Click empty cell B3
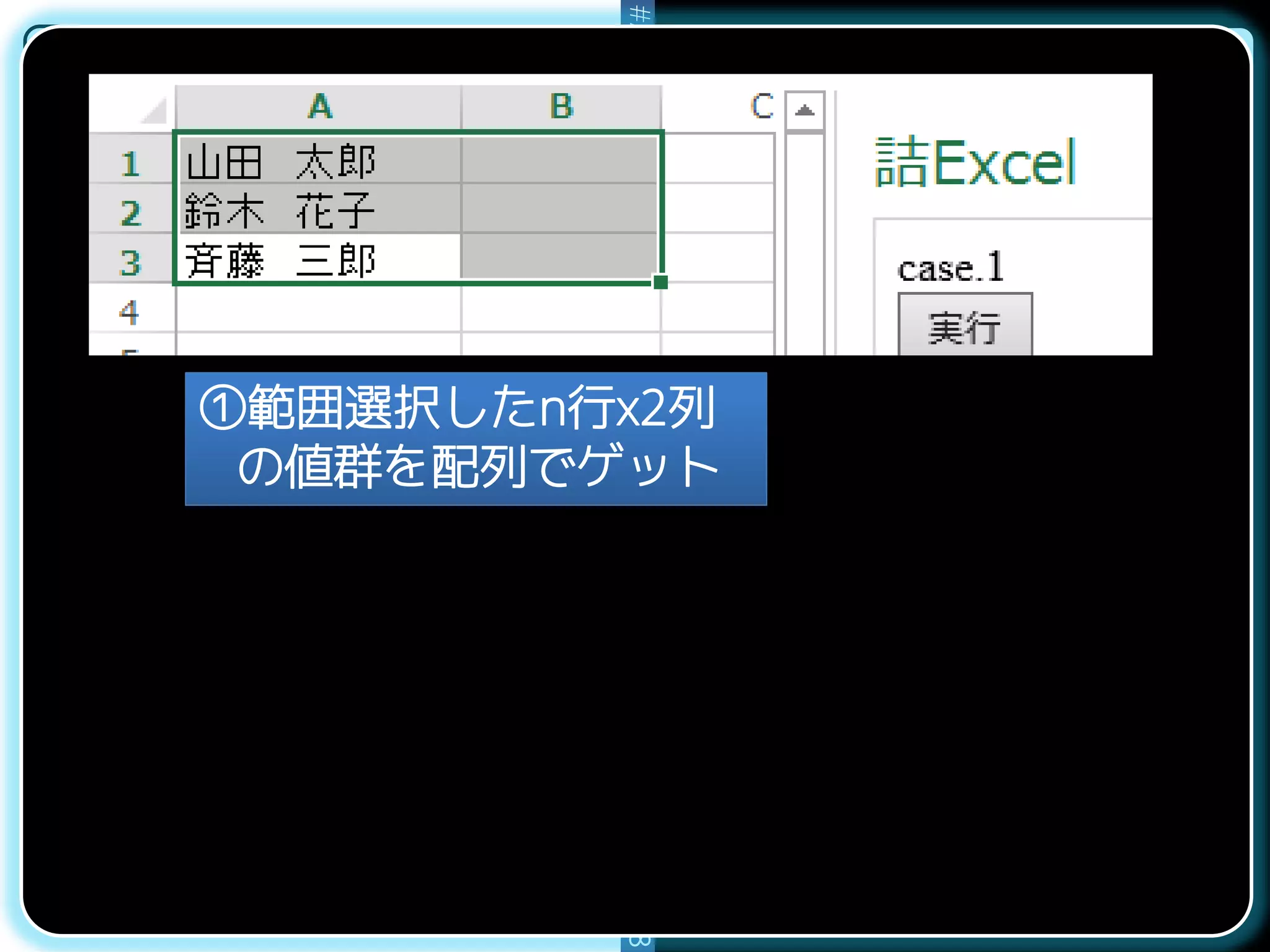Viewport: 1270px width, 952px height. pyautogui.click(x=561, y=258)
